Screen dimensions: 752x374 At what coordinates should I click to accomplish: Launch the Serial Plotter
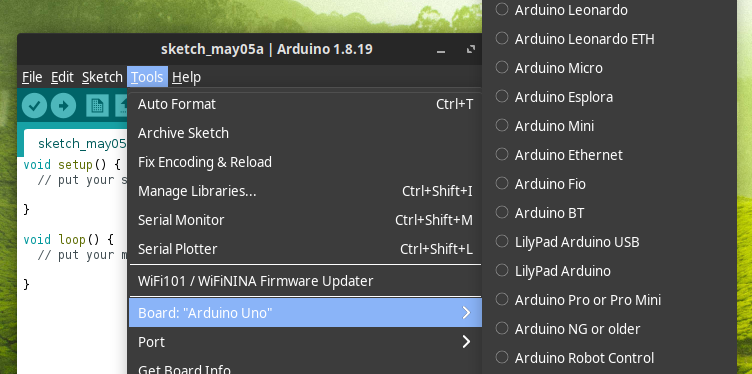point(305,249)
